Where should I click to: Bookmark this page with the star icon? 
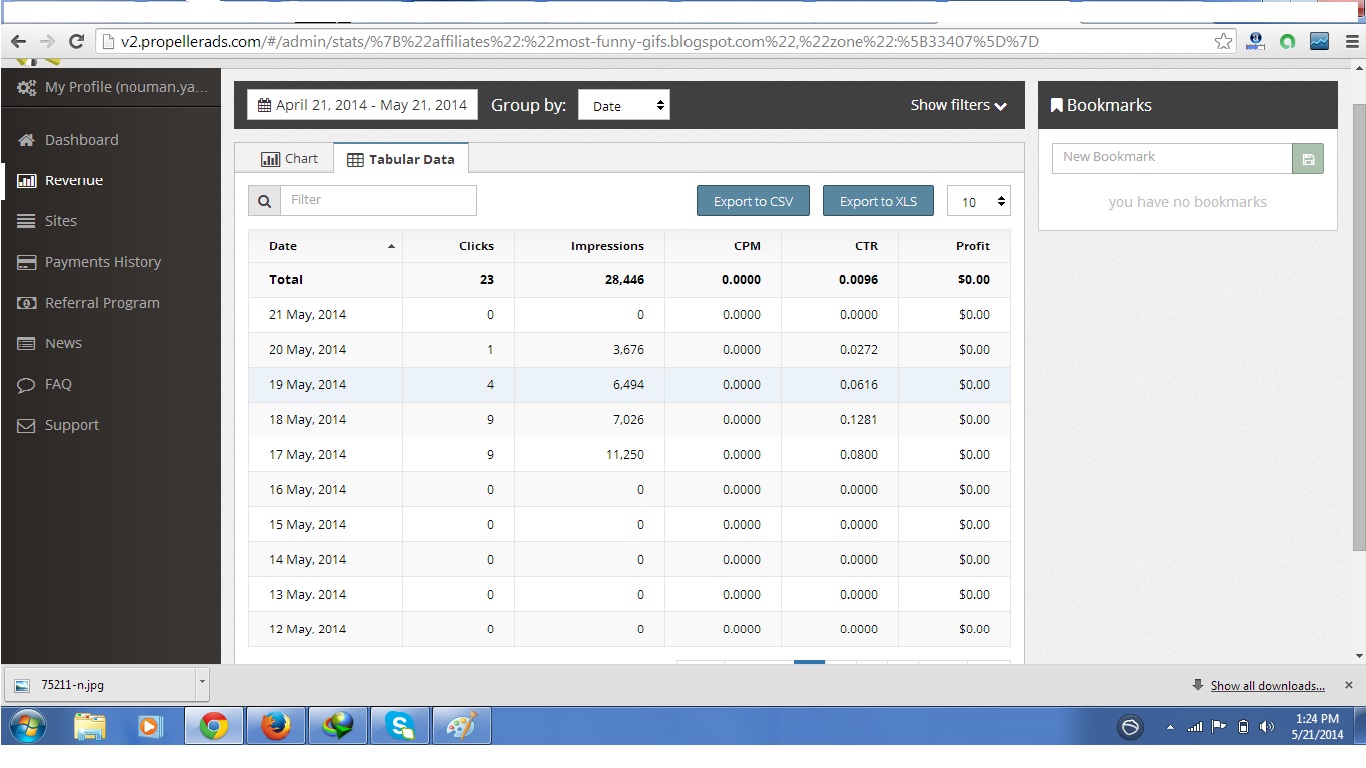[x=1223, y=41]
